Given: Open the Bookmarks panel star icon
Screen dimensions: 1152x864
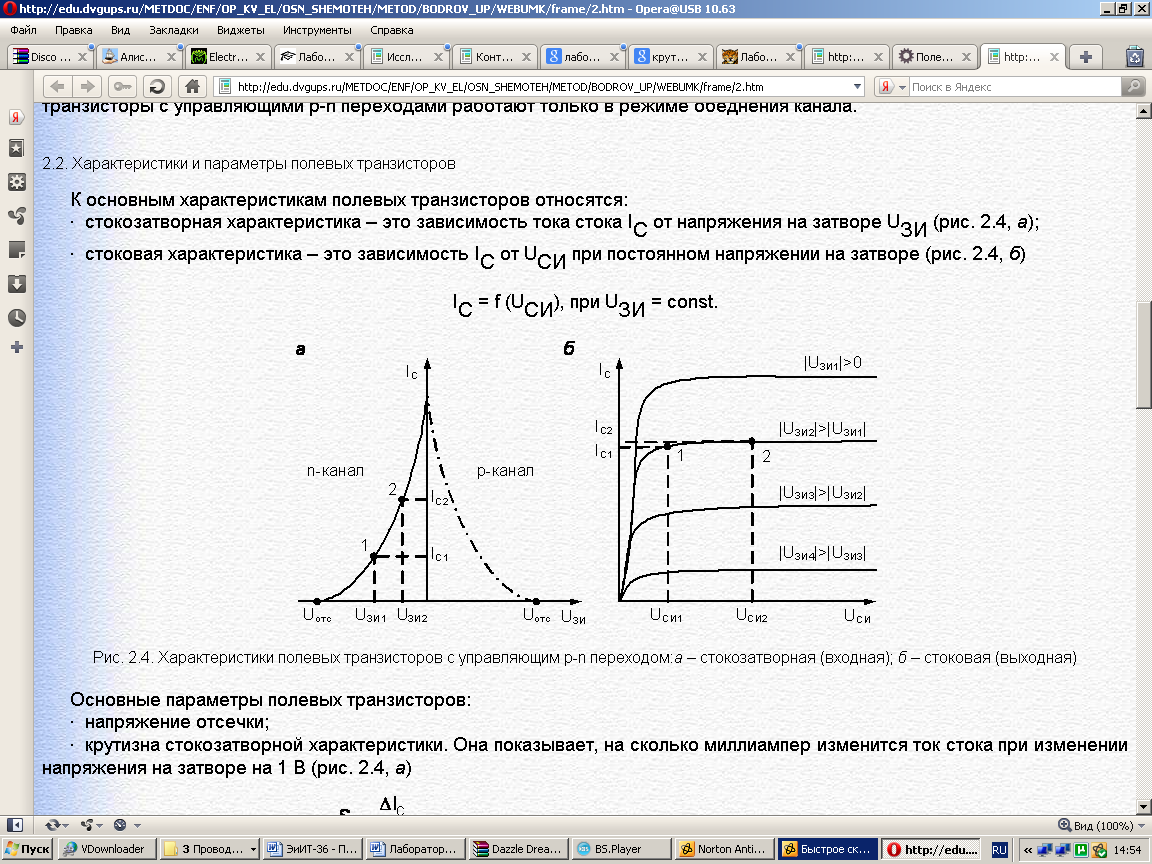Looking at the screenshot, I should (x=16, y=148).
